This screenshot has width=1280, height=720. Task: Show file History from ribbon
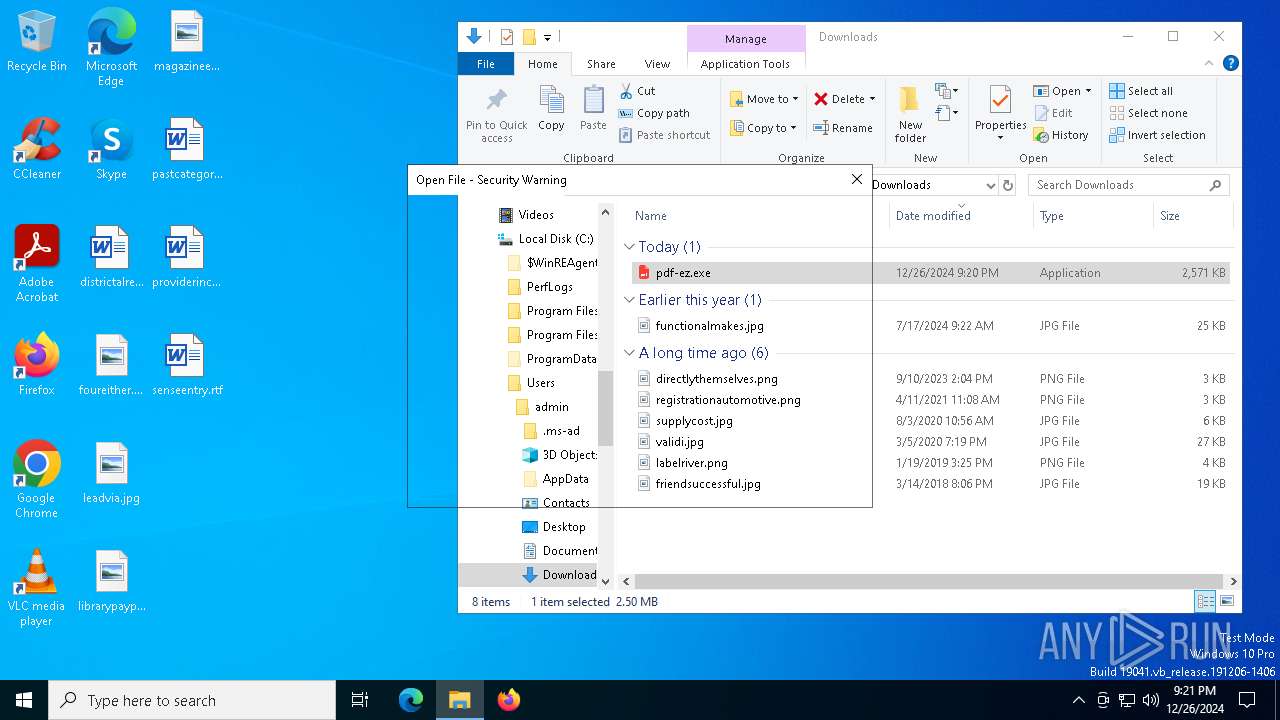1061,135
